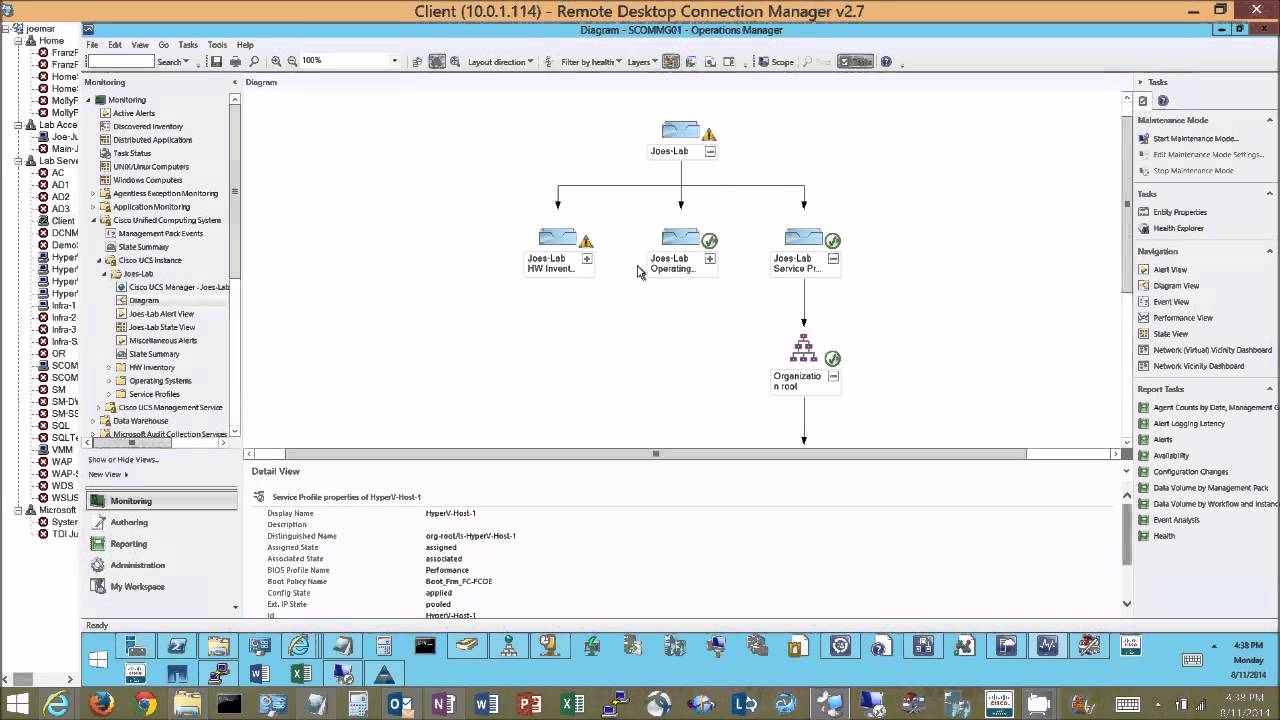Screen dimensions: 1280x720
Task: Open the Search dropdown arrow
Action: click(188, 62)
